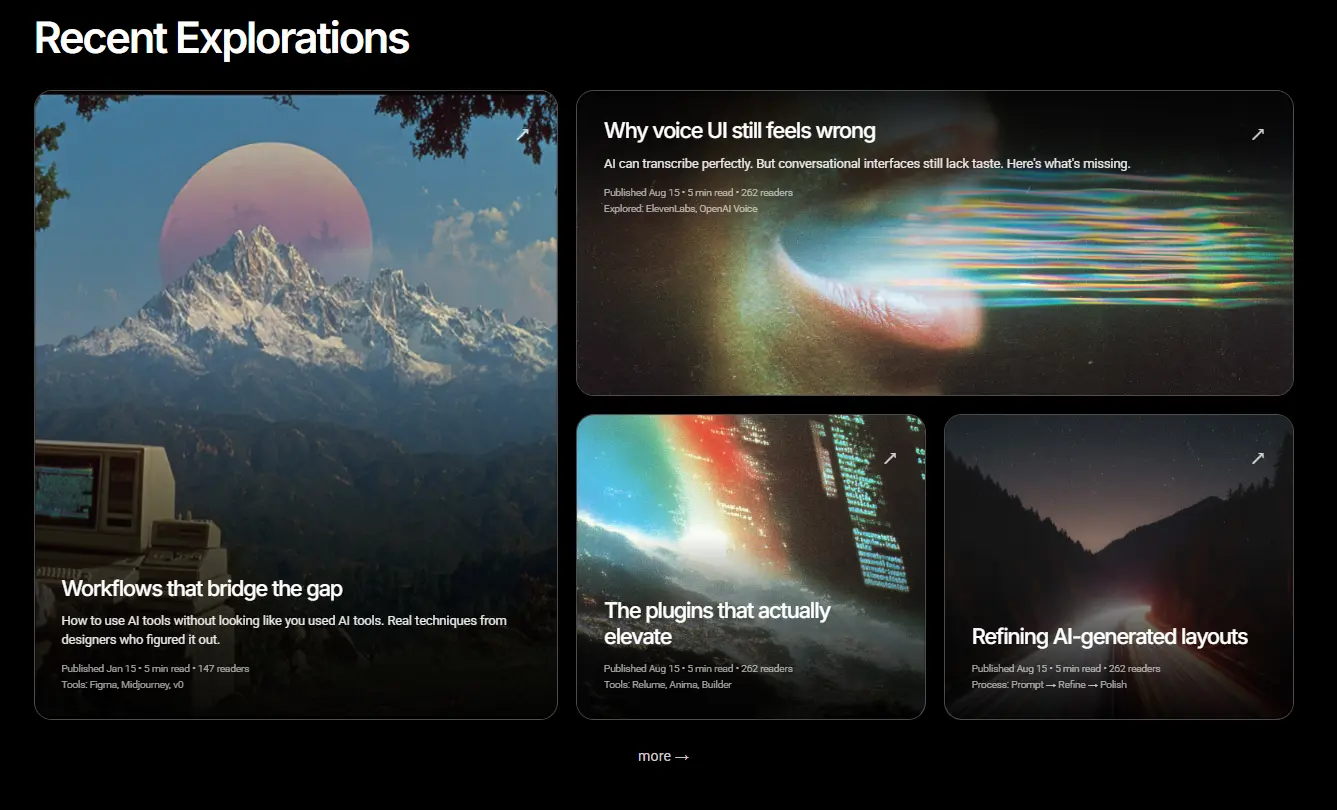Open 'Refining AI-generated layouts' heading
Viewport: 1337px width, 810px height.
click(x=1109, y=637)
